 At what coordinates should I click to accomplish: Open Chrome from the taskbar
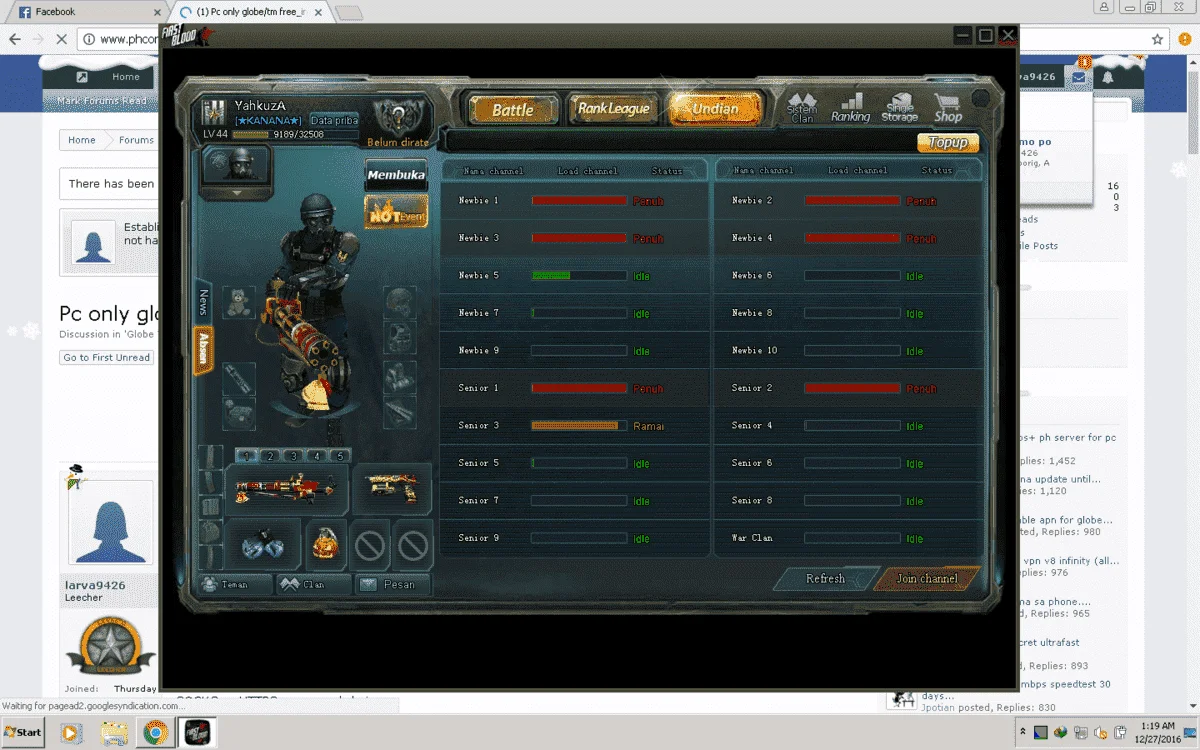[x=155, y=733]
